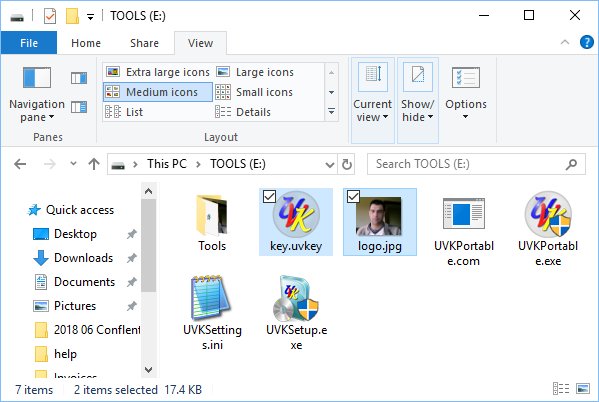This screenshot has height=402, width=599.
Task: Open Help with the question mark icon
Action: pyautogui.click(x=586, y=42)
